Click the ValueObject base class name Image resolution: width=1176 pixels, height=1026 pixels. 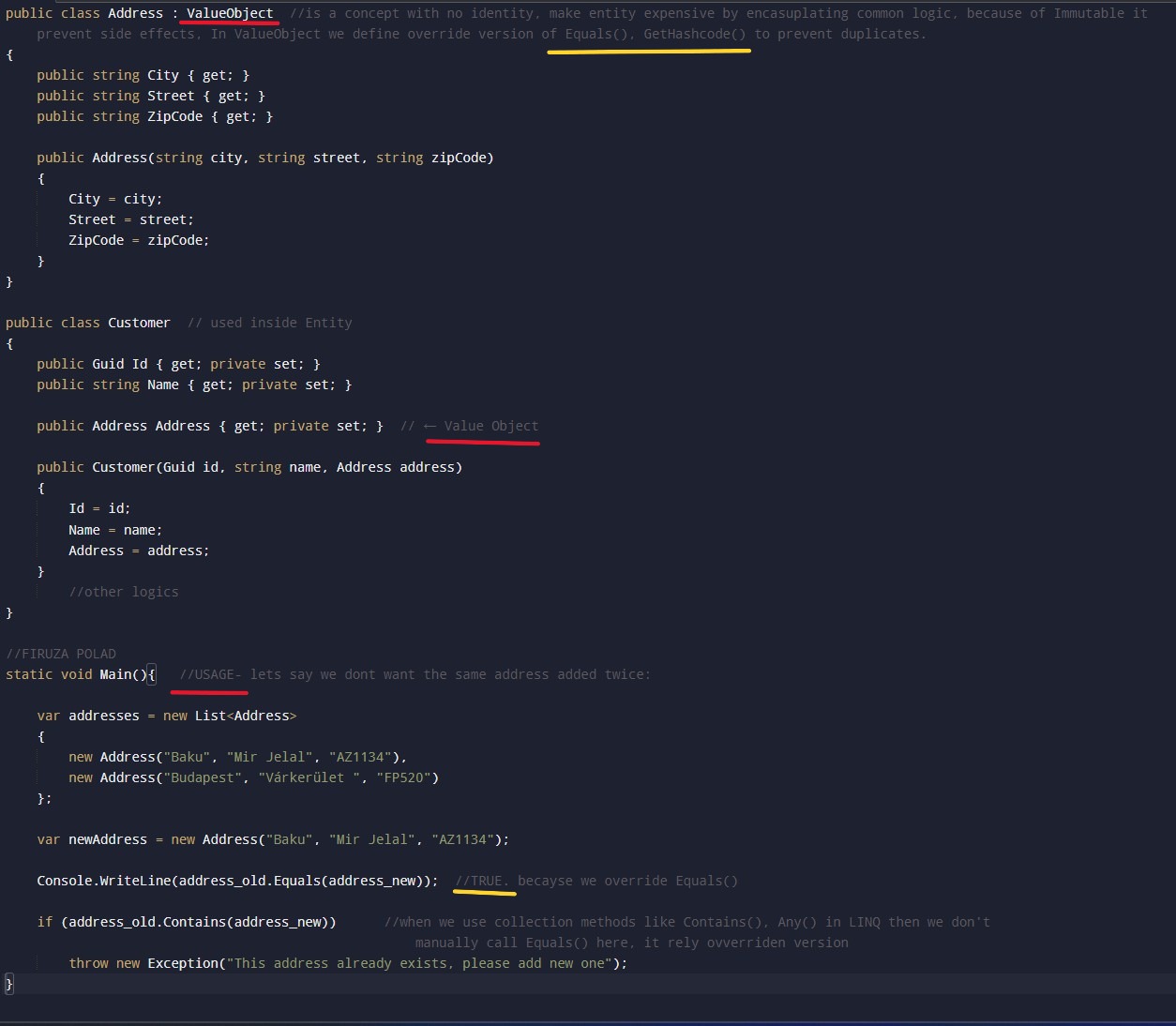[x=230, y=13]
